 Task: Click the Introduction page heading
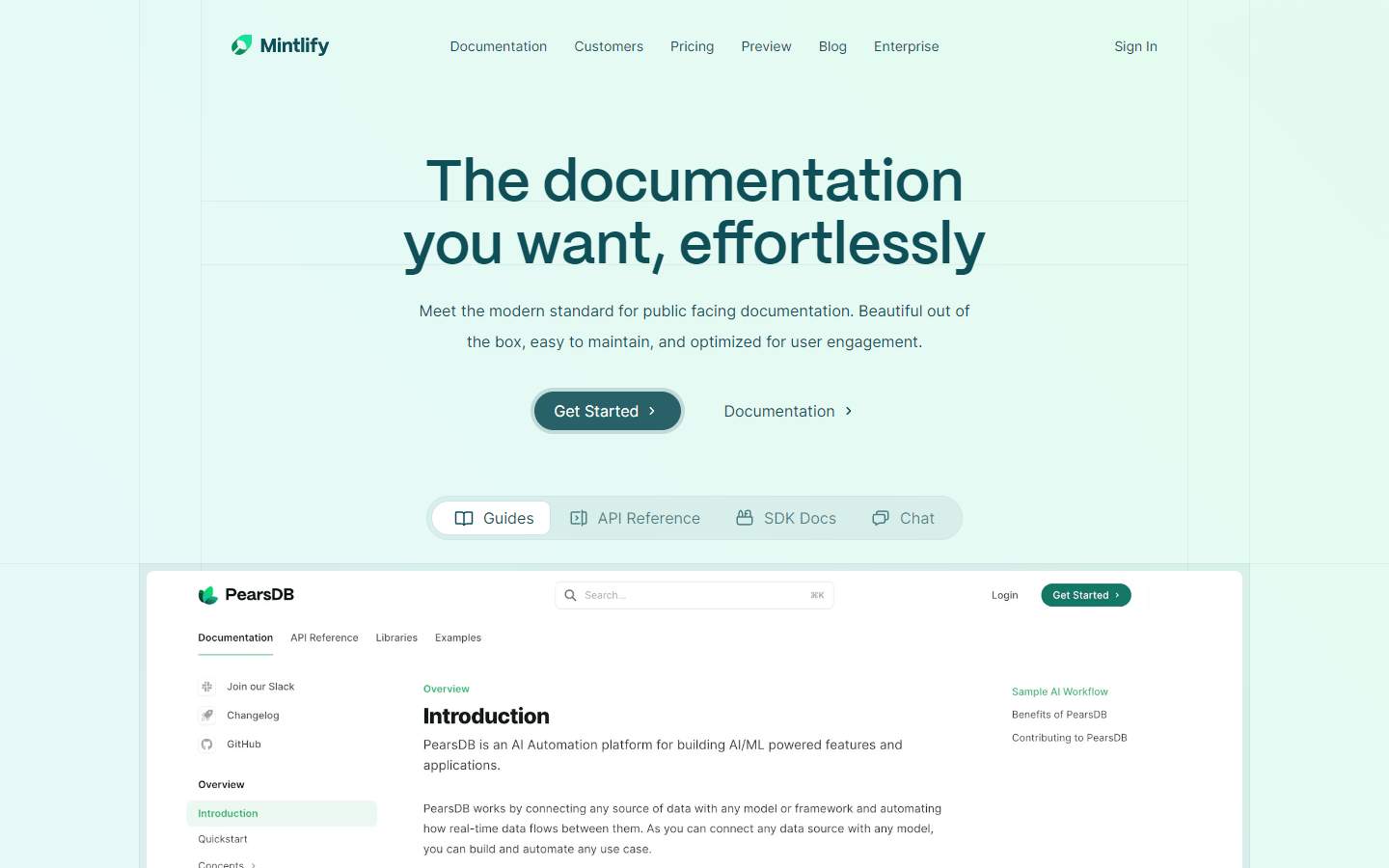click(486, 716)
